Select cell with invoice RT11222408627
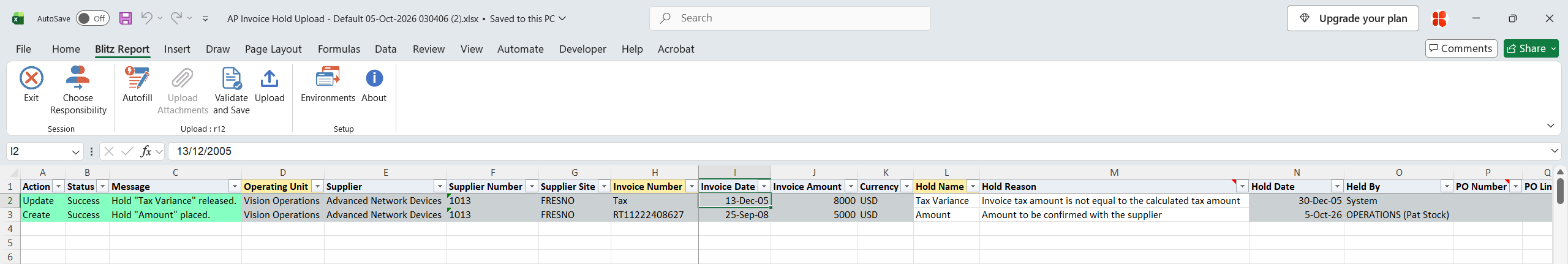Image resolution: width=1568 pixels, height=264 pixels. click(x=654, y=215)
